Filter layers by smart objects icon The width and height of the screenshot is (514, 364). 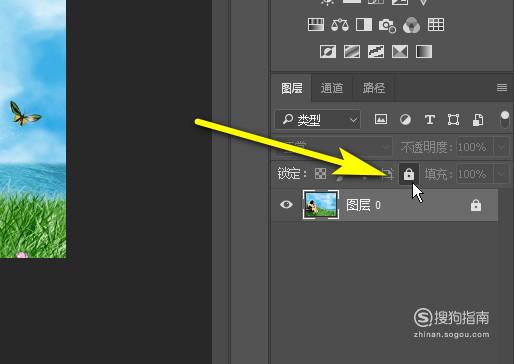[x=478, y=119]
